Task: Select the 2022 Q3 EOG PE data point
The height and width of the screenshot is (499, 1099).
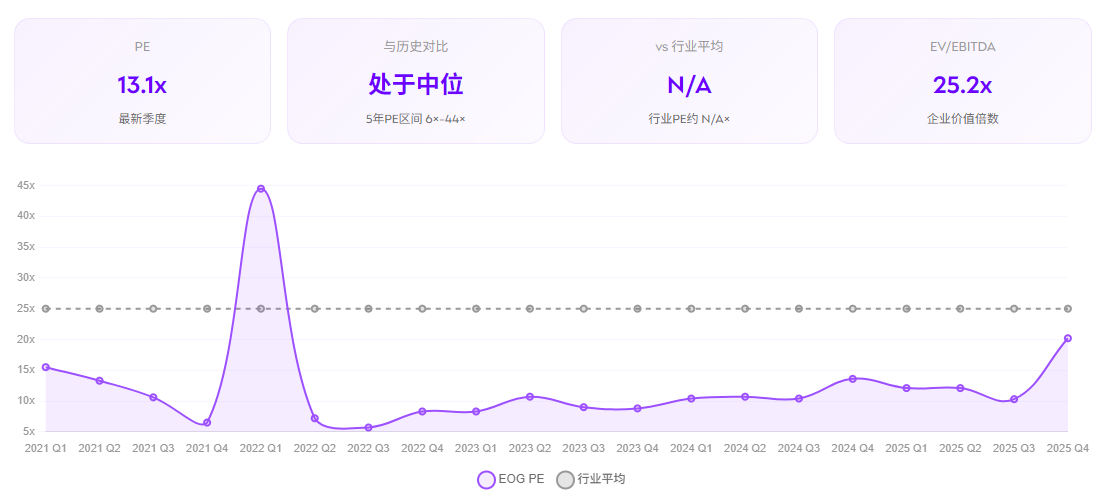Action: tap(369, 428)
